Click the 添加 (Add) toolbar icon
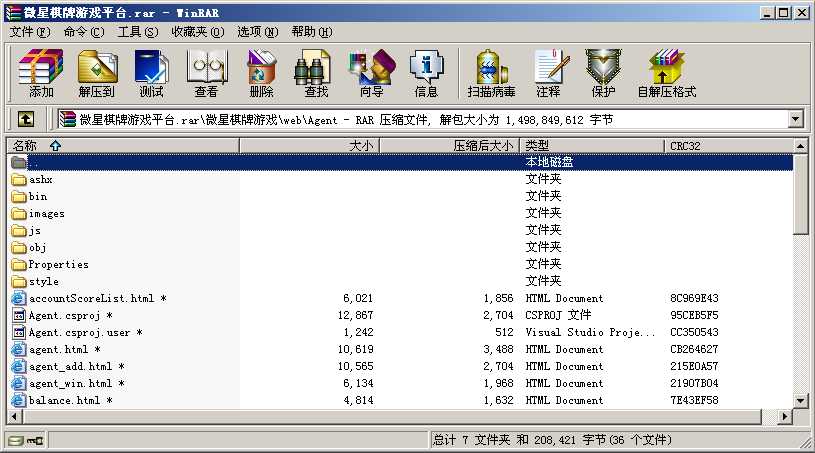Image resolution: width=815 pixels, height=453 pixels. (x=41, y=73)
